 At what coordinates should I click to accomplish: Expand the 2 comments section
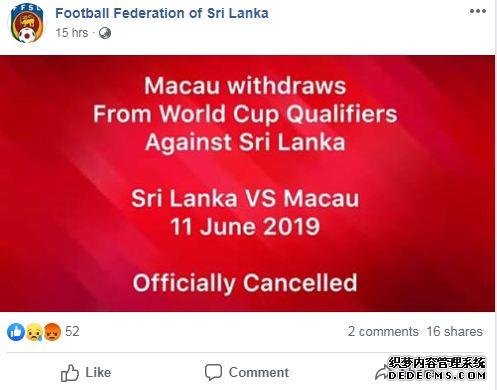tap(383, 331)
